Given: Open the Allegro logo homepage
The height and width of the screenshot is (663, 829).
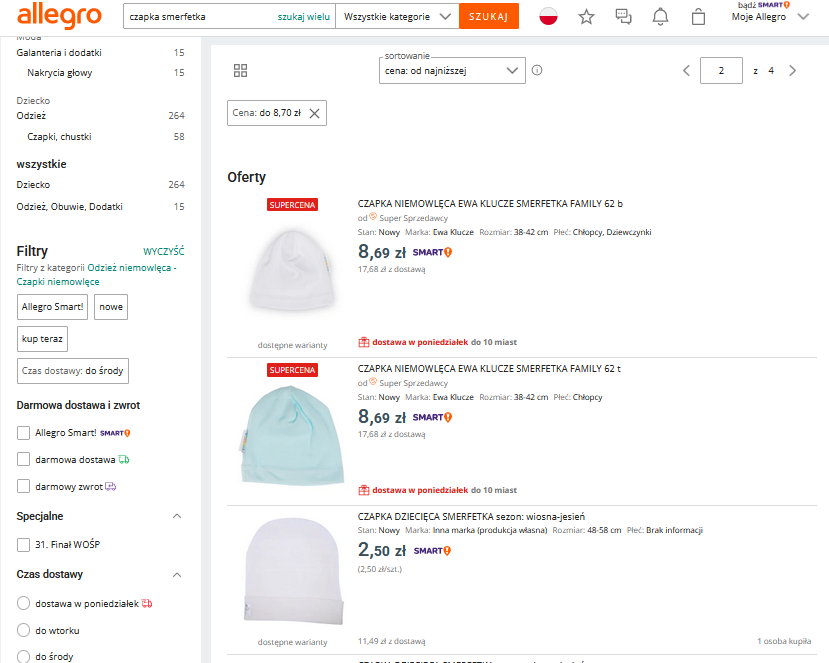Looking at the screenshot, I should [x=59, y=16].
